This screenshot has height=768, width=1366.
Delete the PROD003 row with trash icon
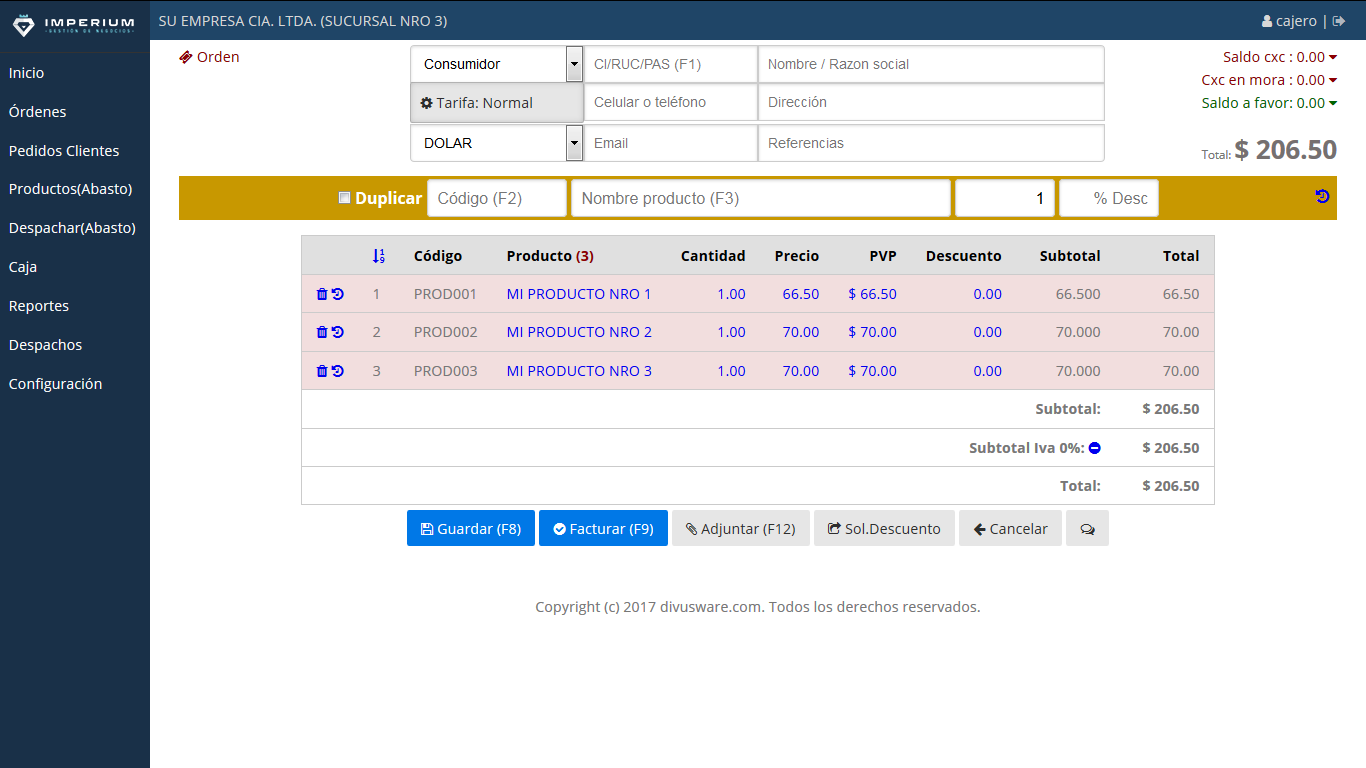322,371
